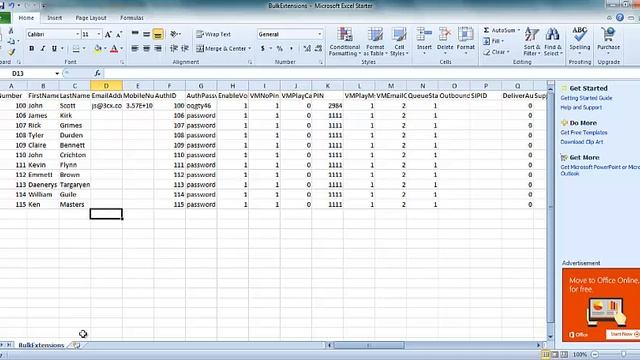Switch to Formulas tab
The image size is (640, 360).
click(132, 18)
